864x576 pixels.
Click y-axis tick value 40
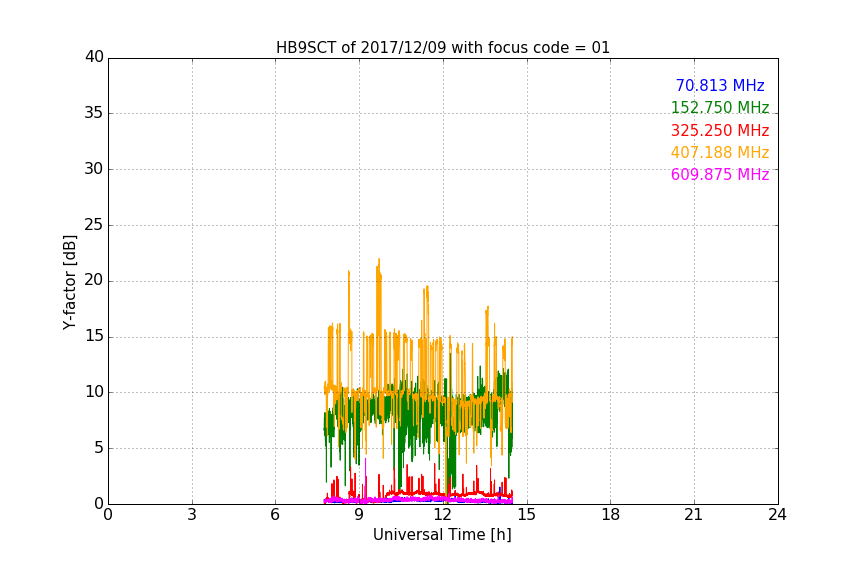pyautogui.click(x=94, y=57)
